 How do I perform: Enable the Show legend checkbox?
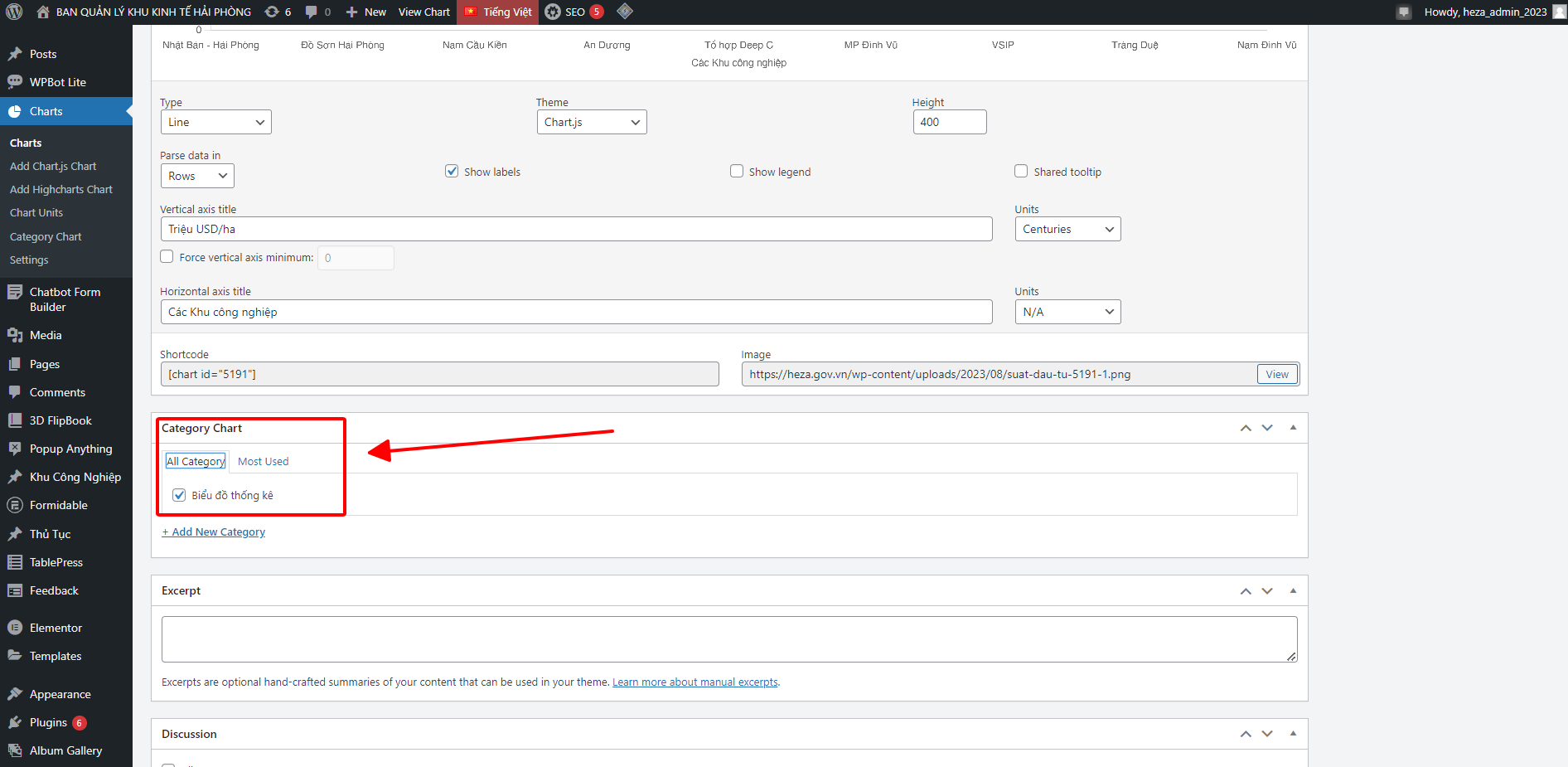(737, 172)
